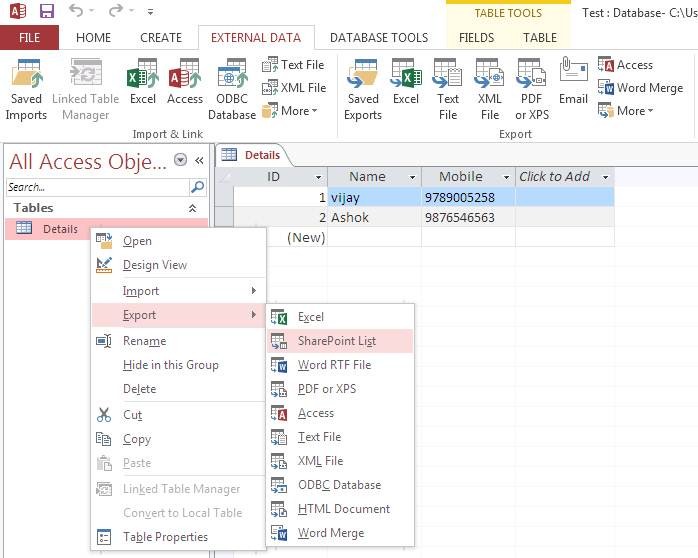Viewport: 698px width, 558px height.
Task: Select HTML Document in Export submenu
Action: [x=340, y=509]
